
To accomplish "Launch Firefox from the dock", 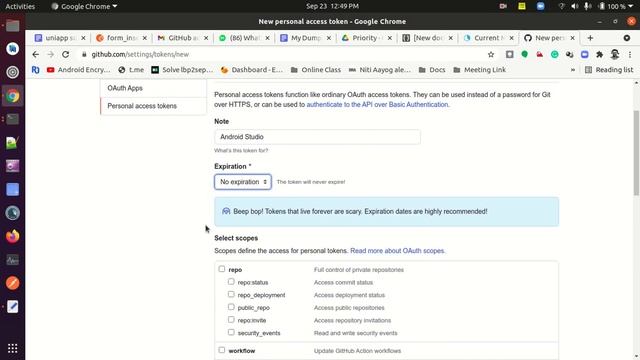I will [x=13, y=236].
